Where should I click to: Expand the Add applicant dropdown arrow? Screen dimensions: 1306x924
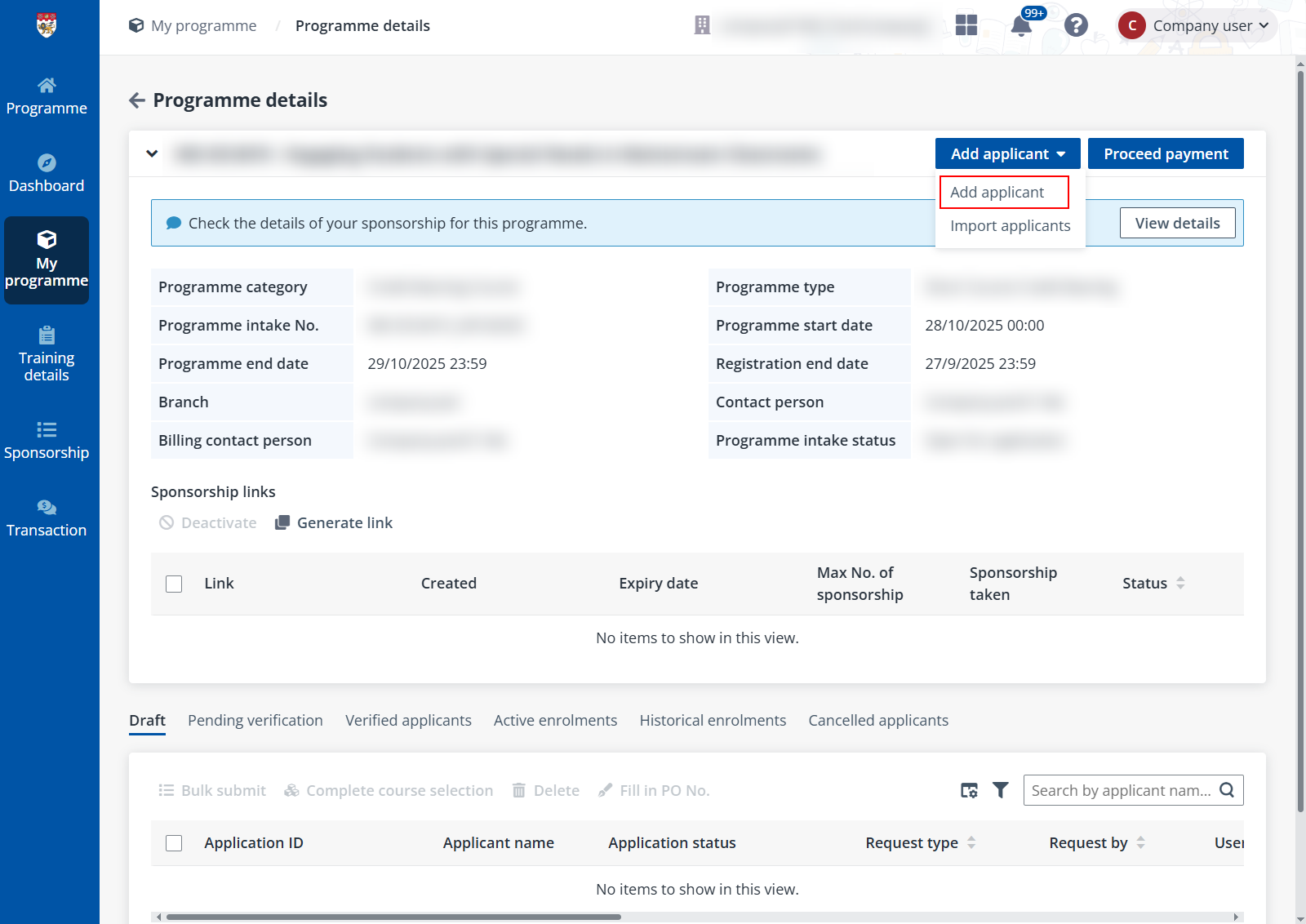(x=1063, y=153)
